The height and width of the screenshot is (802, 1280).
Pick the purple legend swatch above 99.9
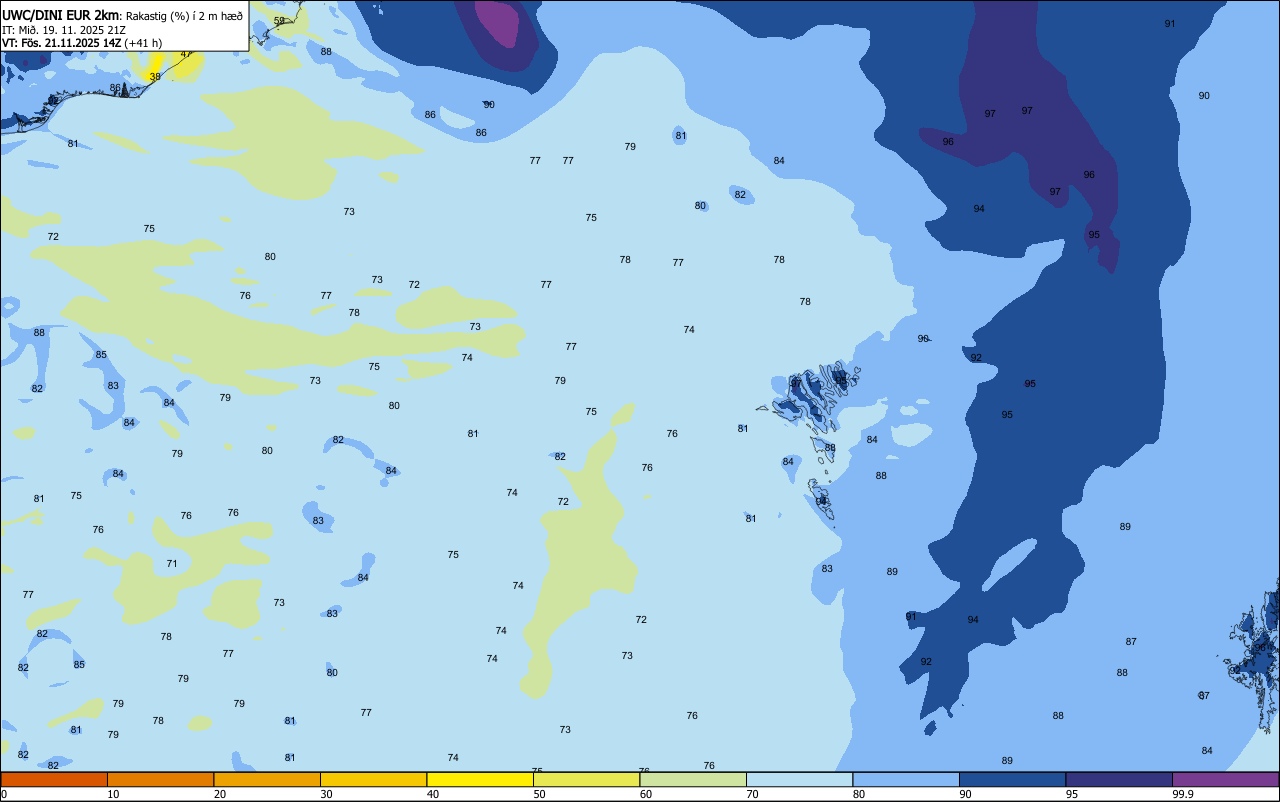[1225, 779]
